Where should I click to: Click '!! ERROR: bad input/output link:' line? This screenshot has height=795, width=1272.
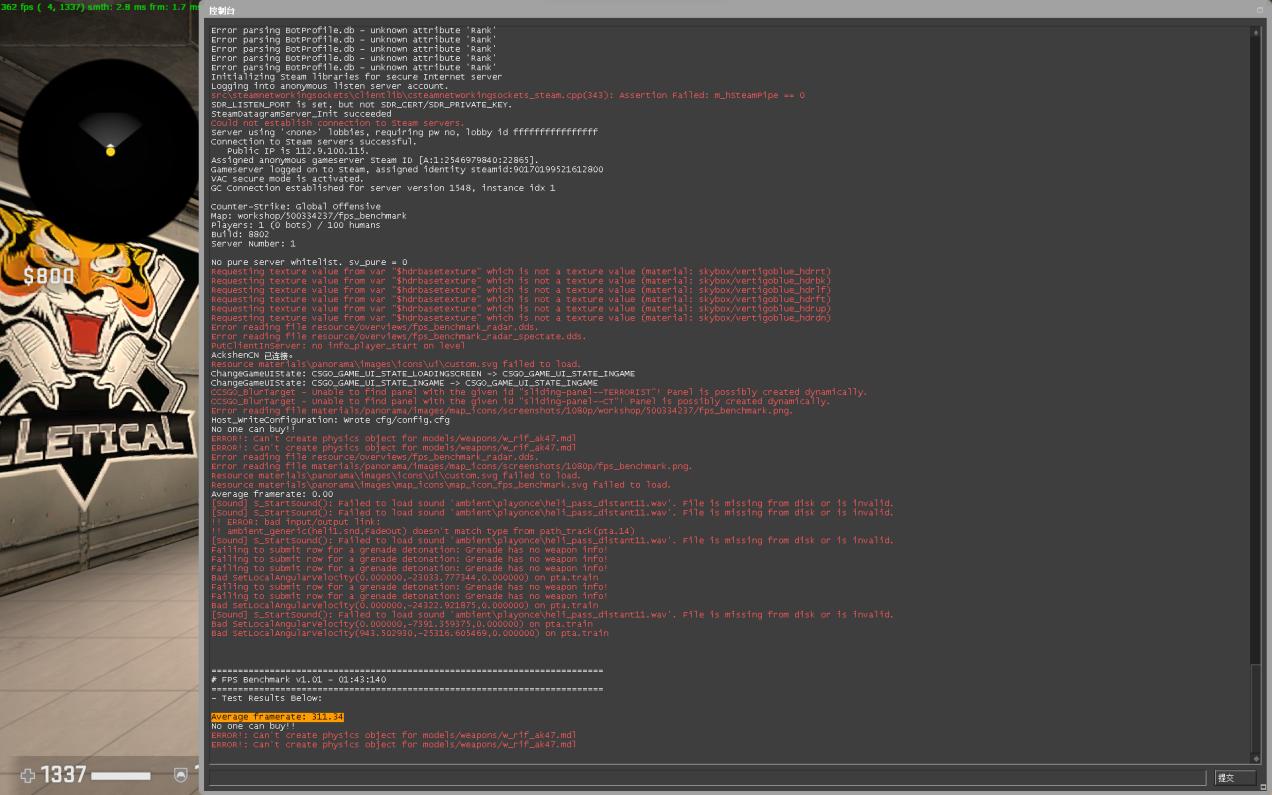[x=296, y=522]
